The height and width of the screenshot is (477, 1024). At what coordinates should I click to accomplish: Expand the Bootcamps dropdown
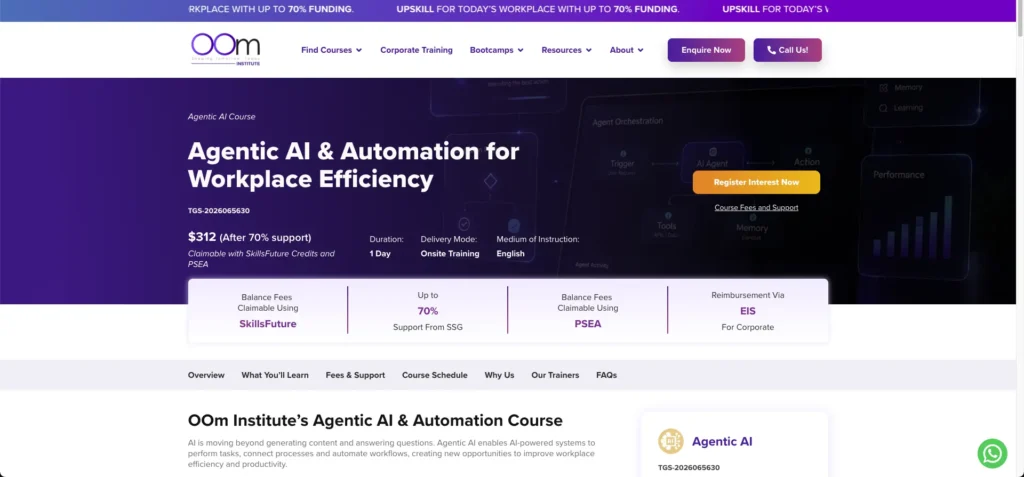coord(496,50)
